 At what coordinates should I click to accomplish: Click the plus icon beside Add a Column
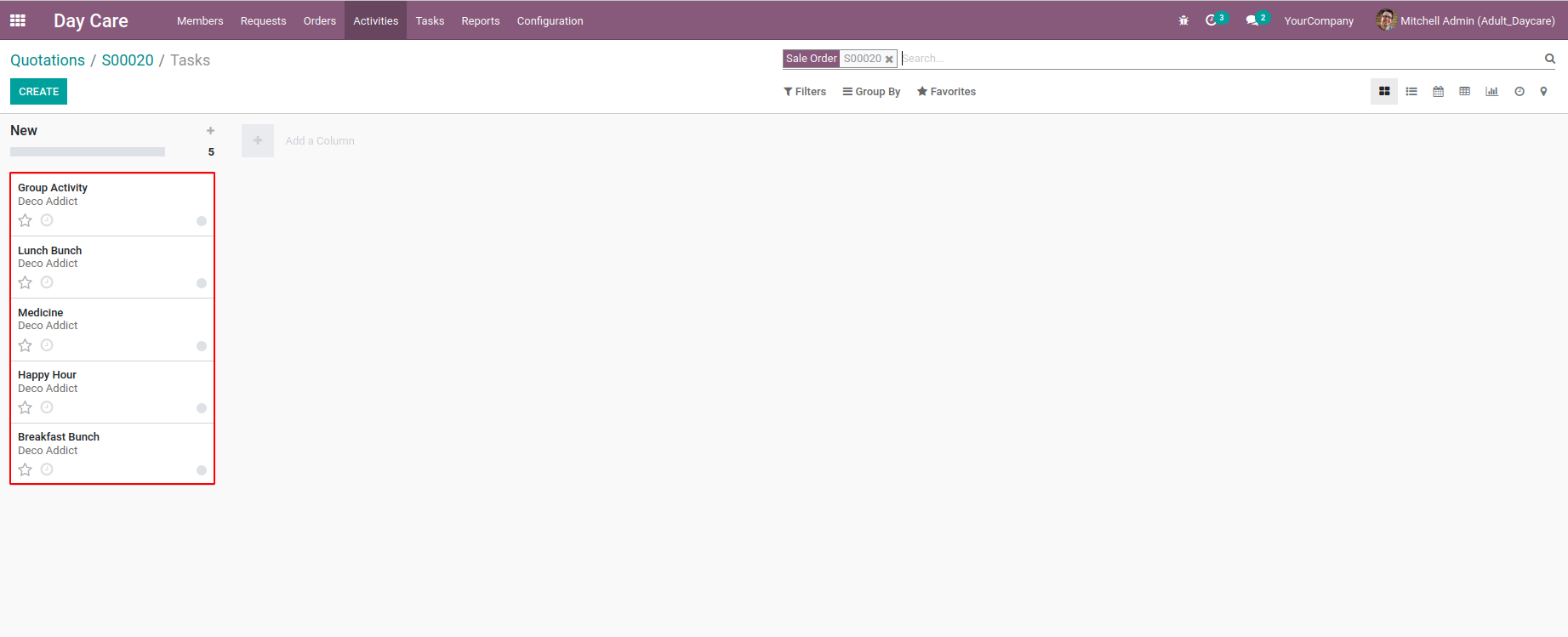tap(258, 140)
